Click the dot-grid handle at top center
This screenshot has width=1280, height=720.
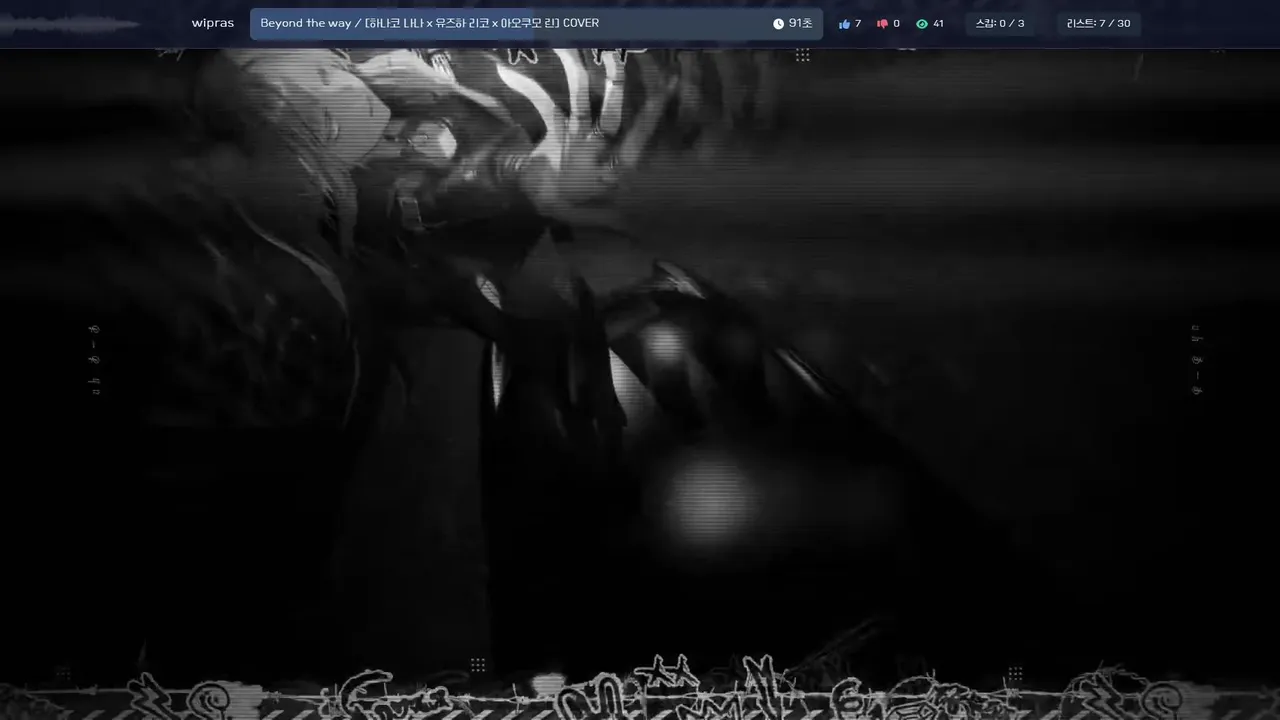tap(802, 55)
